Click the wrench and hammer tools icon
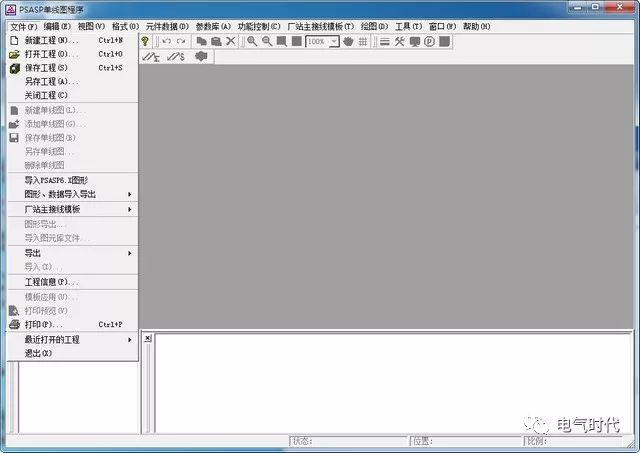 (x=399, y=41)
